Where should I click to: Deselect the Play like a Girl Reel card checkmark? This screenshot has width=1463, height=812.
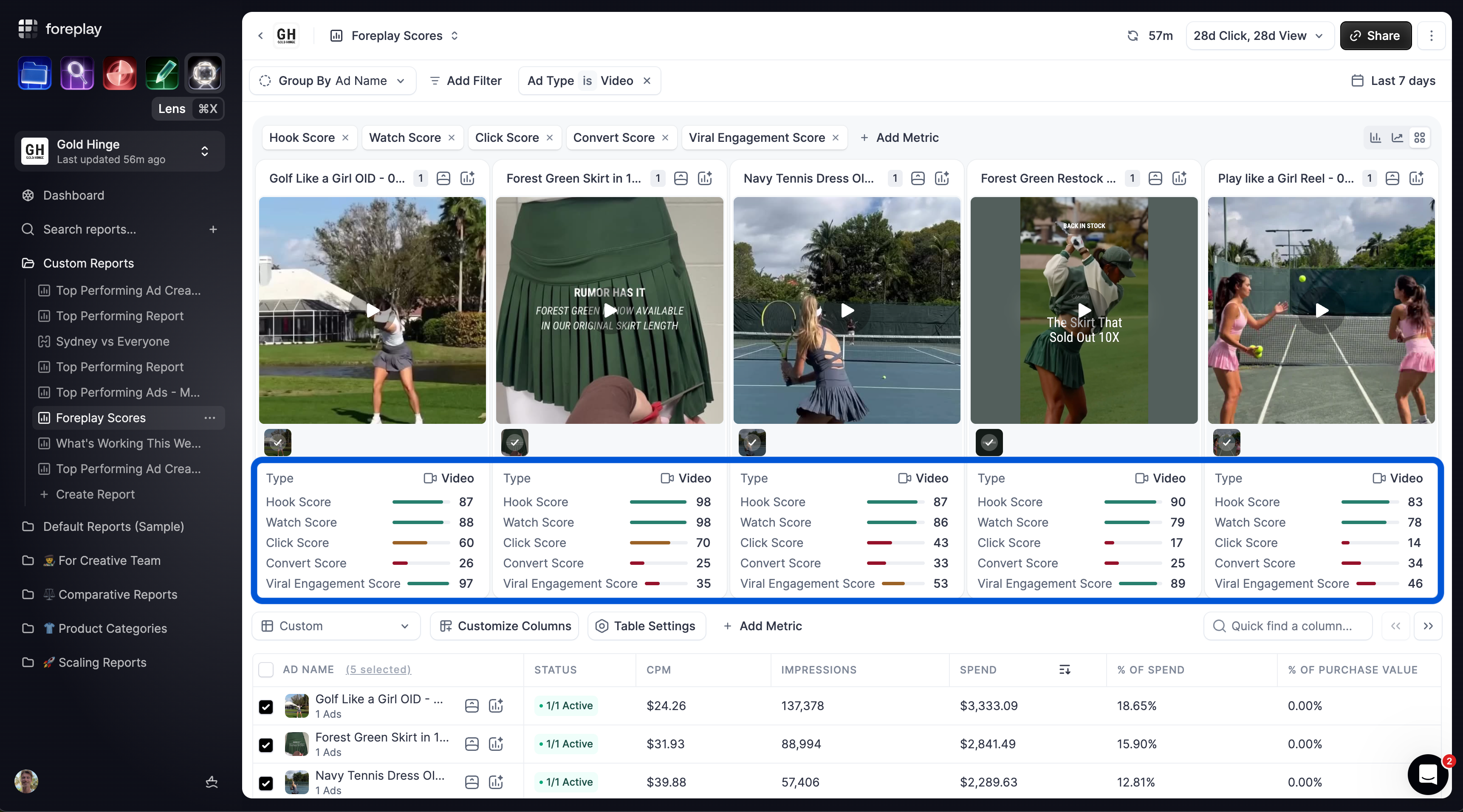click(x=1227, y=443)
